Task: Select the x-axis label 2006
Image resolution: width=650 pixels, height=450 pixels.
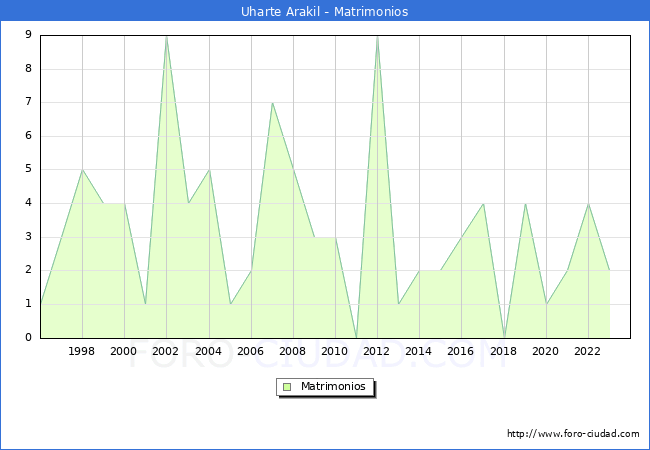Action: (250, 351)
